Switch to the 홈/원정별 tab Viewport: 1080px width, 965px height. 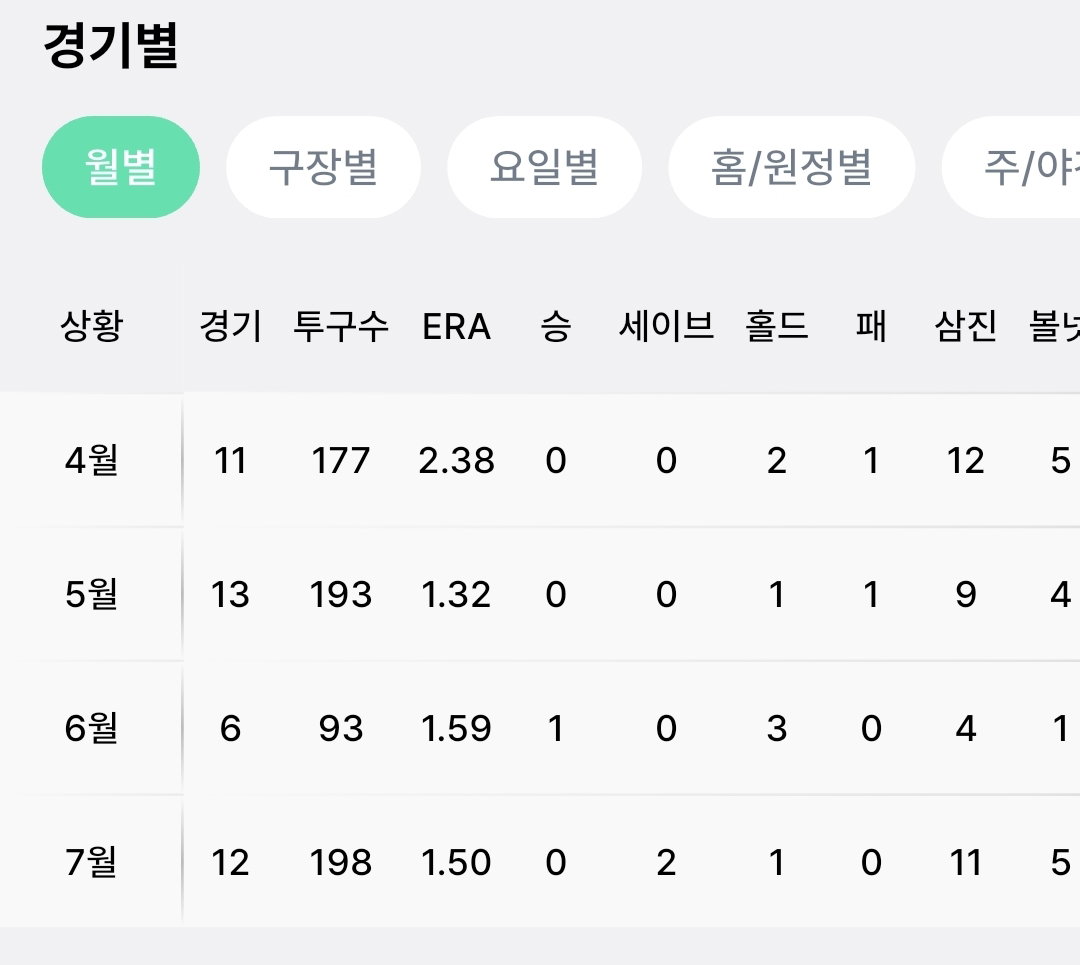(791, 167)
